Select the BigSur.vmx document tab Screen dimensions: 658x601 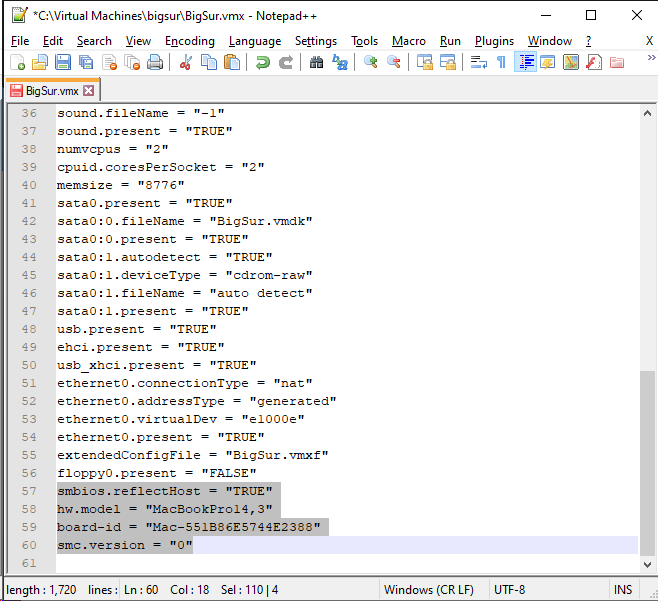52,91
